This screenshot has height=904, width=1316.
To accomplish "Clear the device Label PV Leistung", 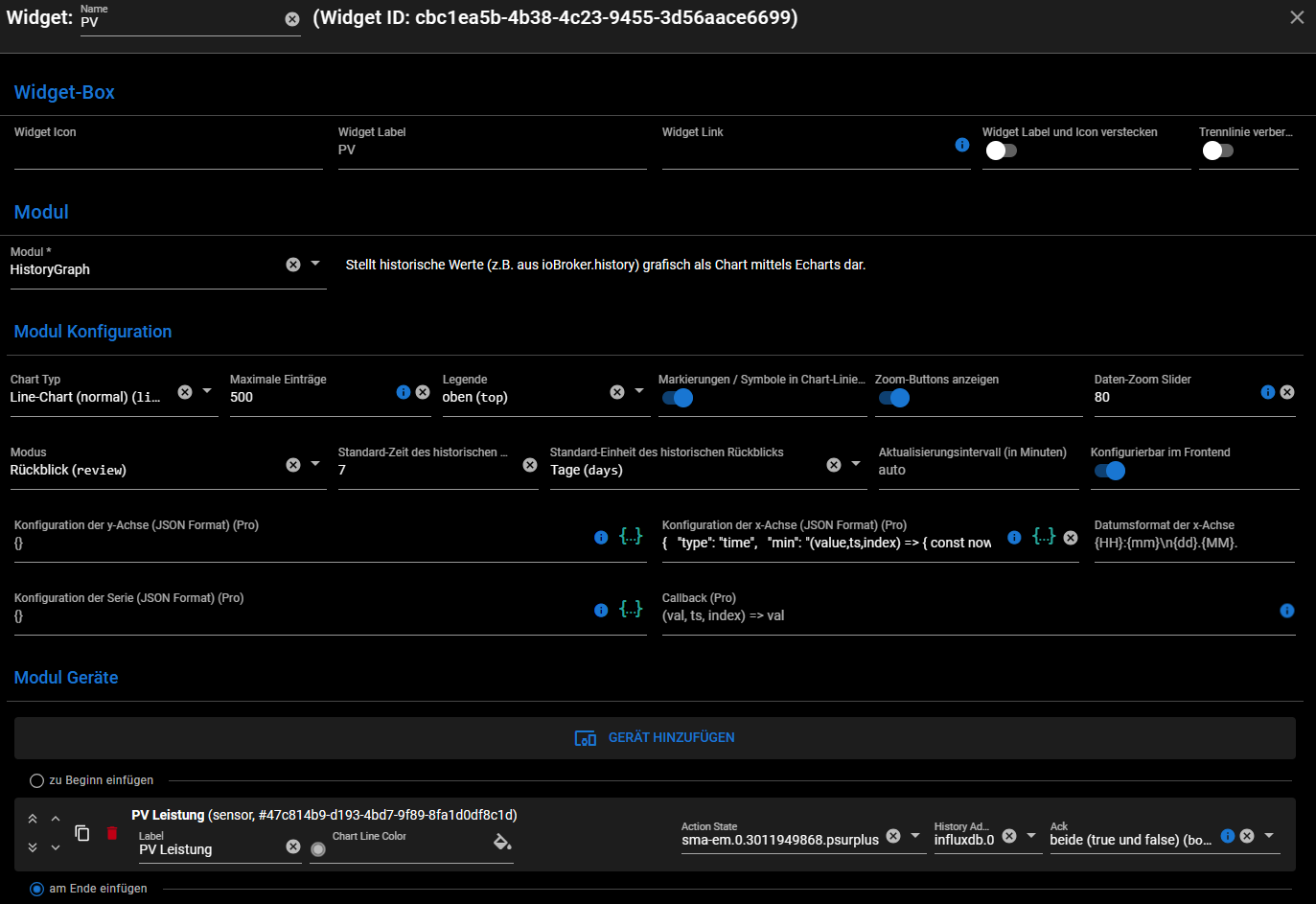I will 293,846.
